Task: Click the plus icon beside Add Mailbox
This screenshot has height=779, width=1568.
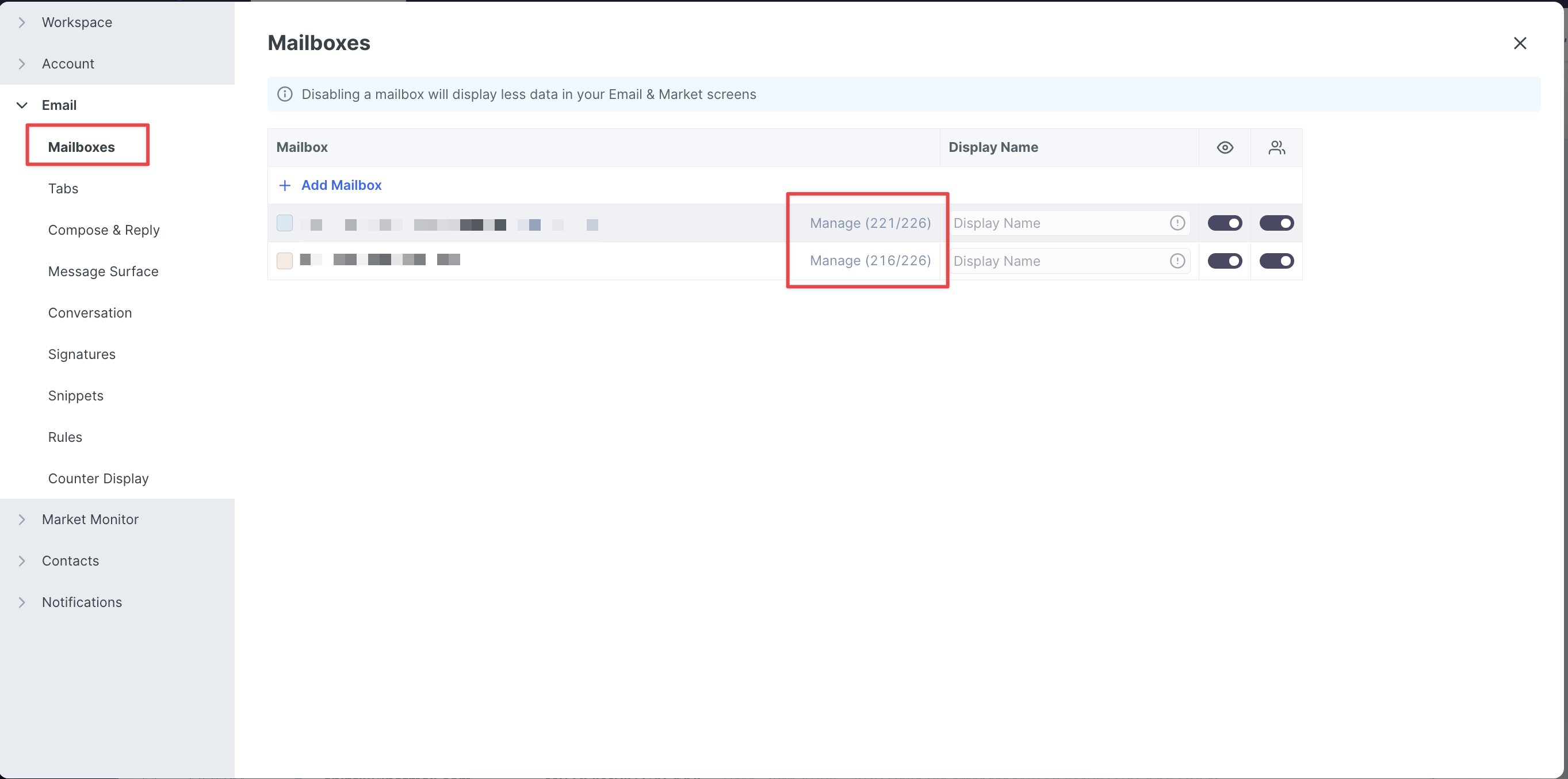Action: [x=284, y=185]
